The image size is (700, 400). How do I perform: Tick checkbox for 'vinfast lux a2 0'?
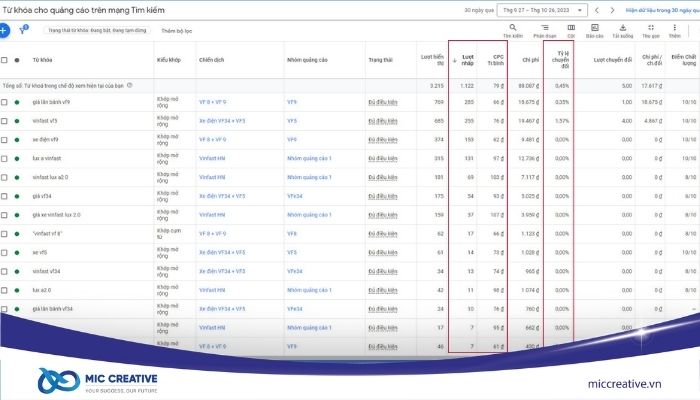tap(4, 177)
